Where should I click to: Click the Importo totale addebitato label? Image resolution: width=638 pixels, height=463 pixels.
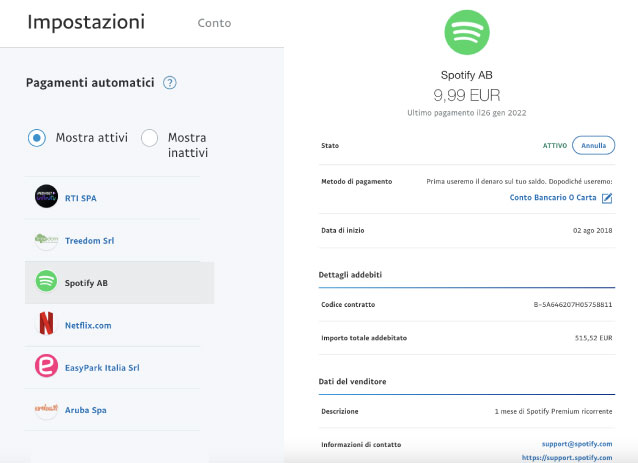364,338
